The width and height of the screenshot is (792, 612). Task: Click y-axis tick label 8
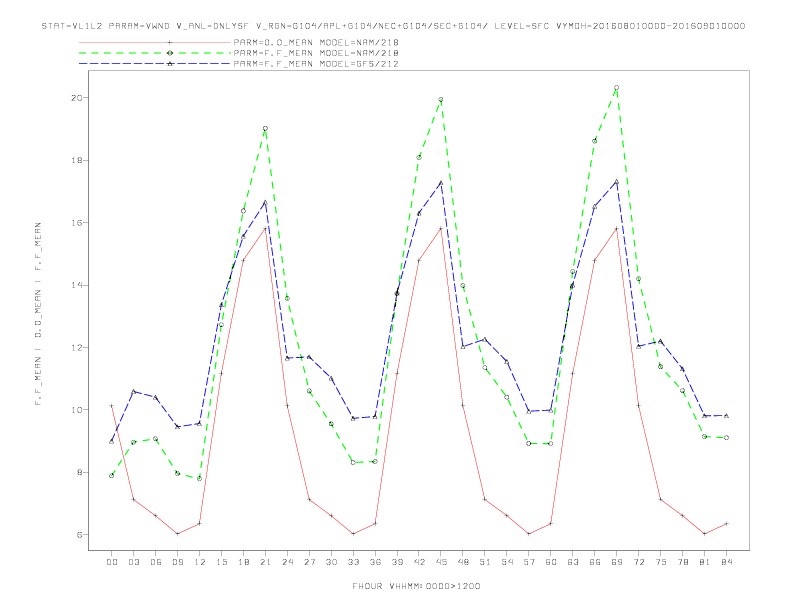(80, 472)
